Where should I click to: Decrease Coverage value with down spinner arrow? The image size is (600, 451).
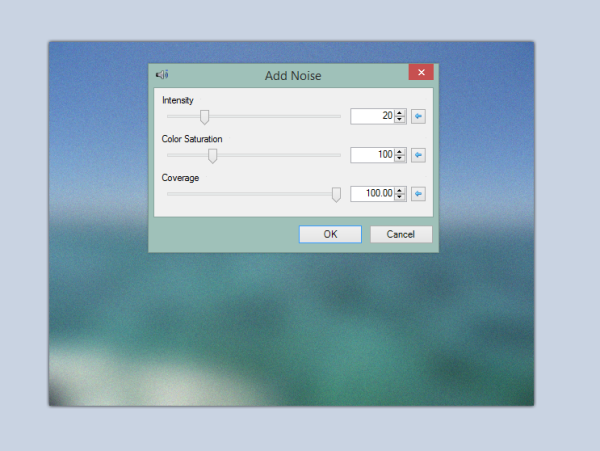pyautogui.click(x=399, y=197)
